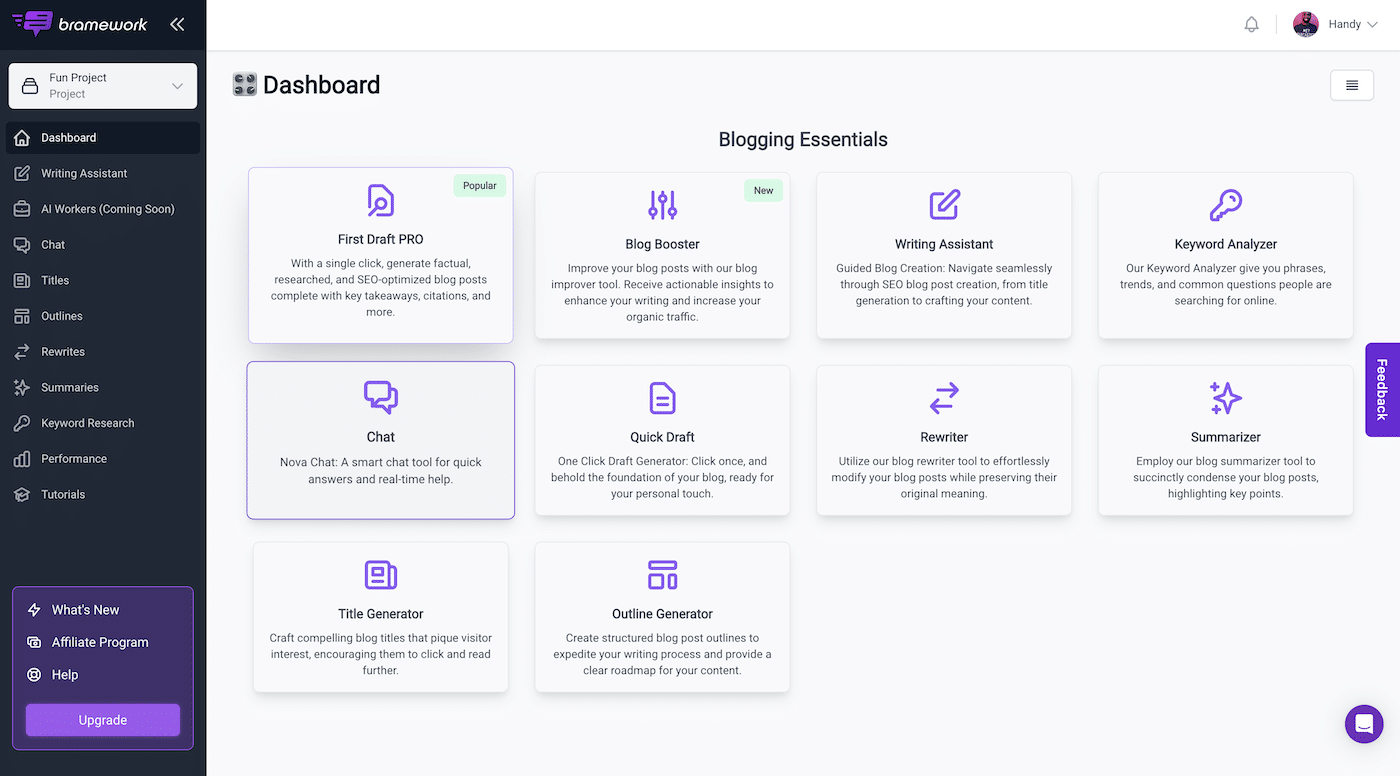Image resolution: width=1400 pixels, height=776 pixels.
Task: Click the Bramework logo
Action: coord(80,24)
